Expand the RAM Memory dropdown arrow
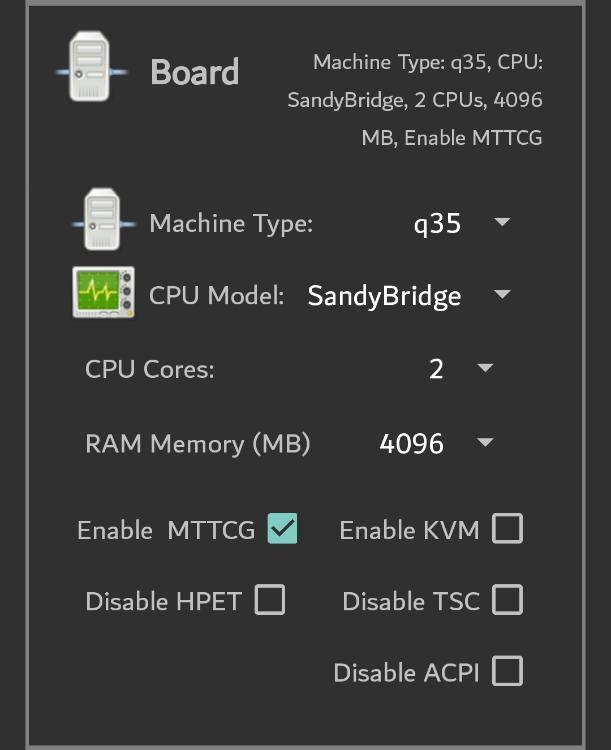Screen dimensions: 611x750 point(485,442)
